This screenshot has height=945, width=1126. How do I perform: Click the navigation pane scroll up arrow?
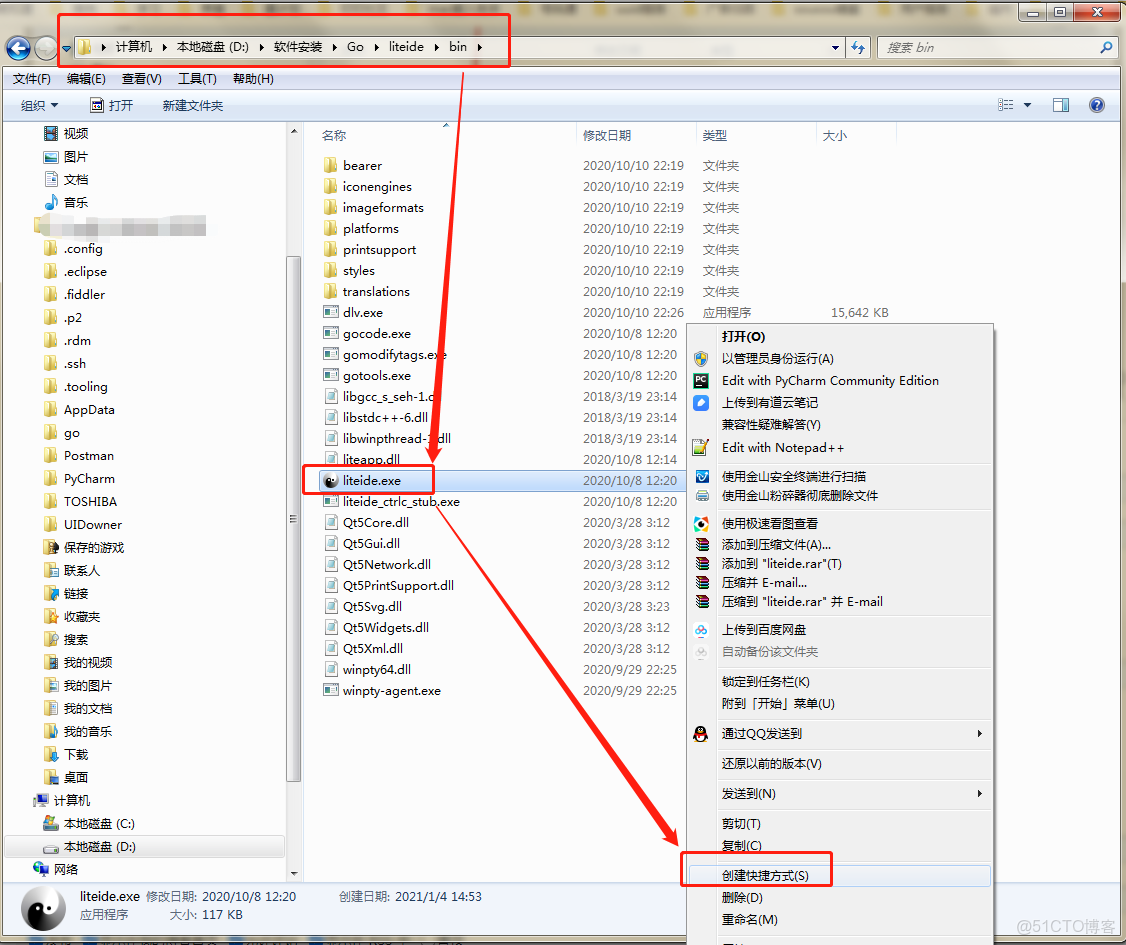294,132
